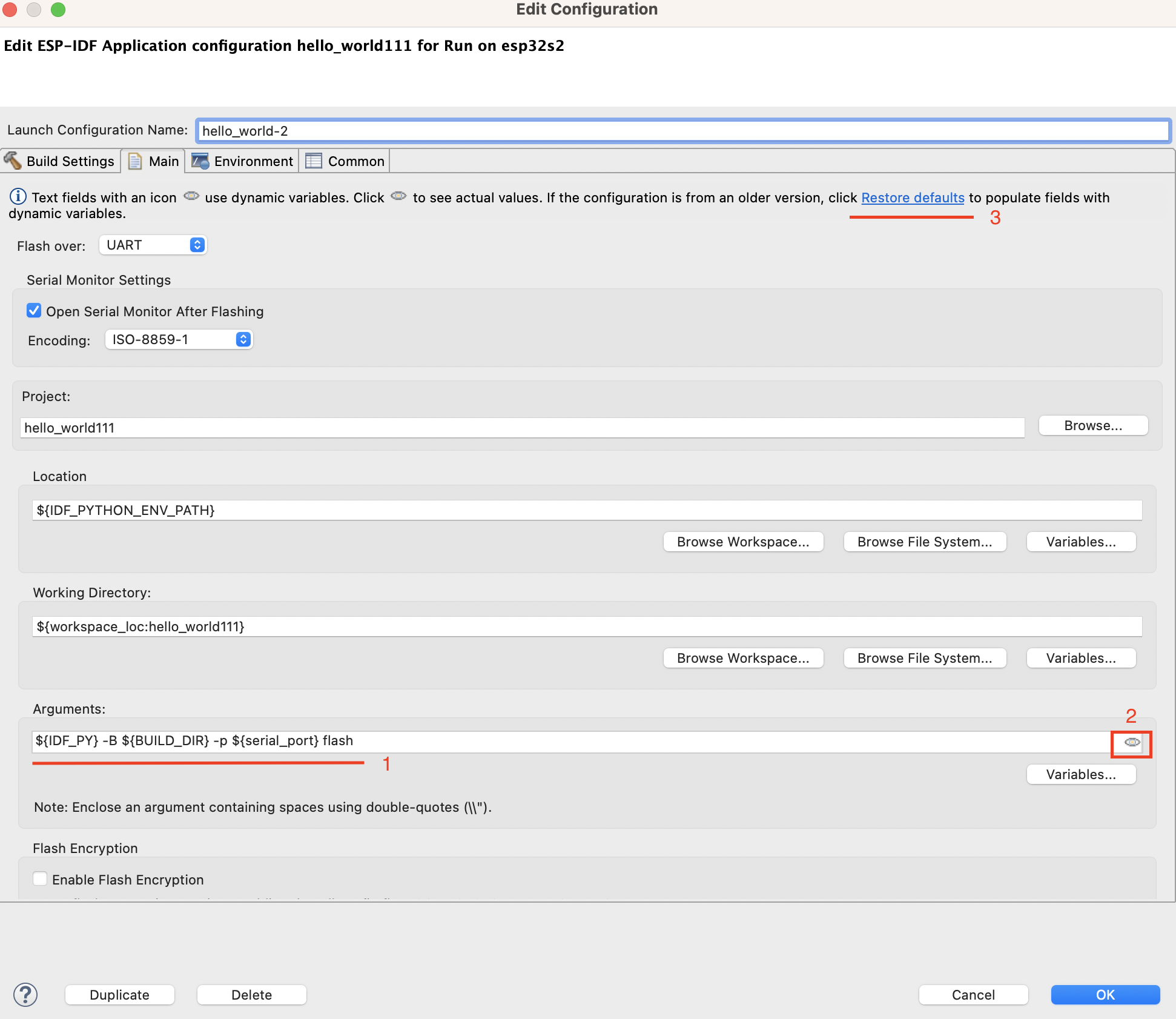This screenshot has height=1019, width=1176.
Task: Switch to the Environment tab
Action: pos(253,161)
